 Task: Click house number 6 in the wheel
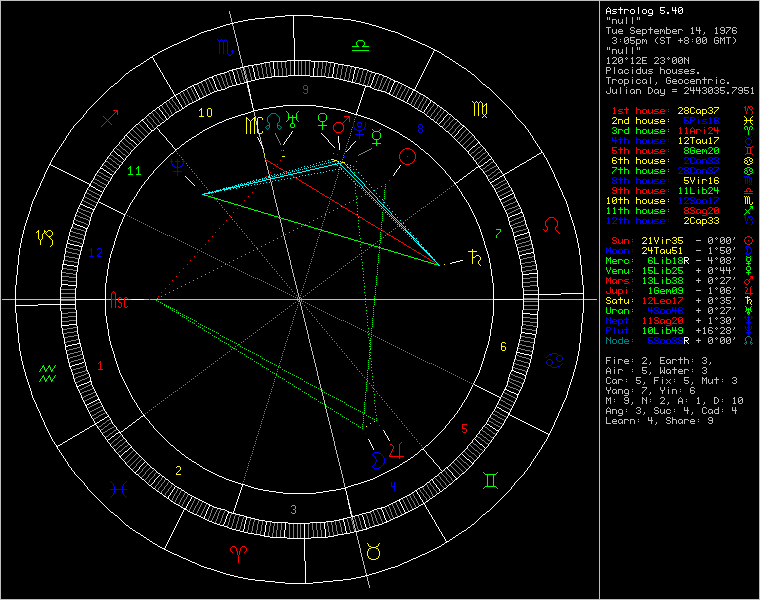[503, 347]
